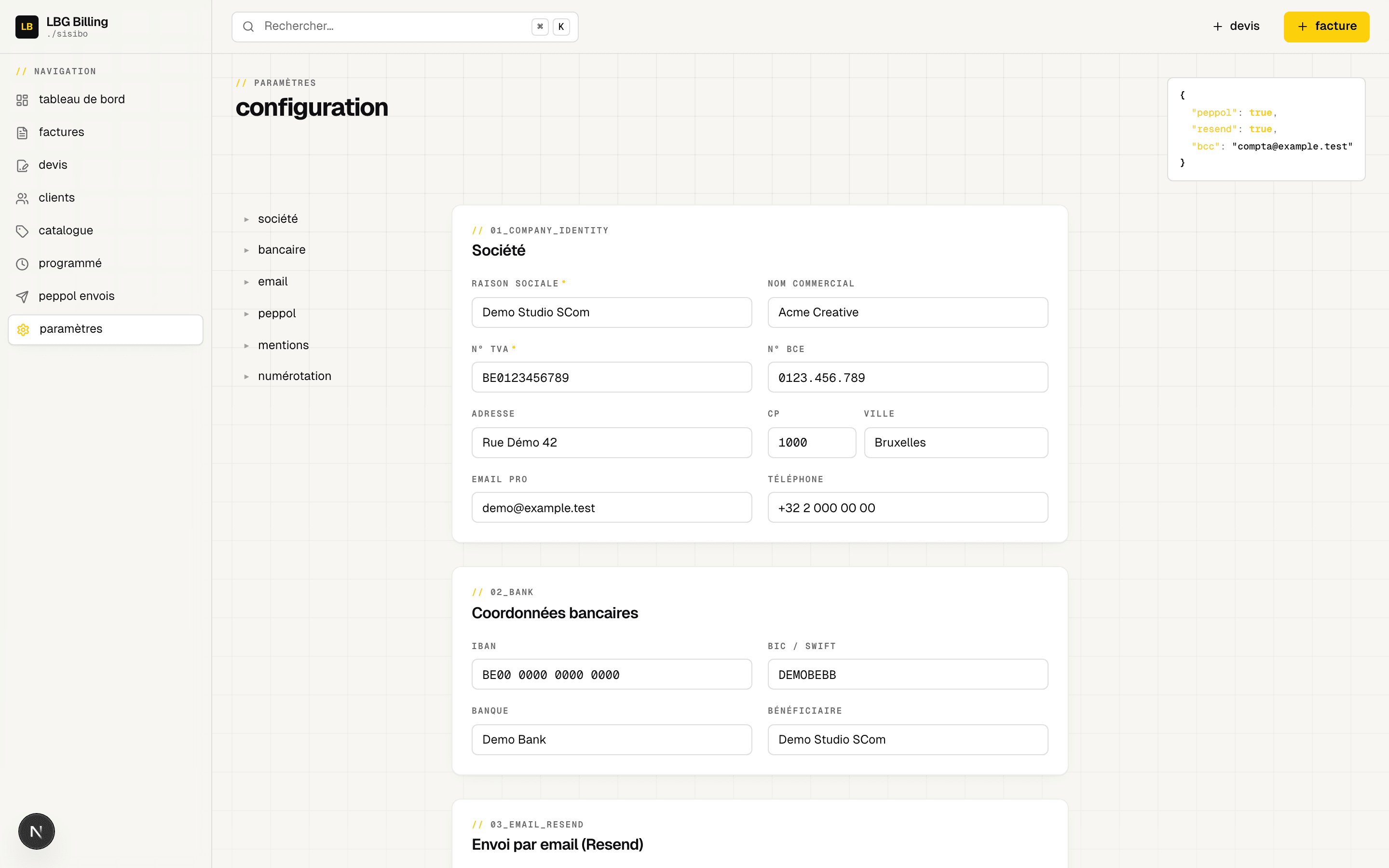Edit the Nom commercial field
This screenshot has width=1389, height=868.
click(908, 312)
